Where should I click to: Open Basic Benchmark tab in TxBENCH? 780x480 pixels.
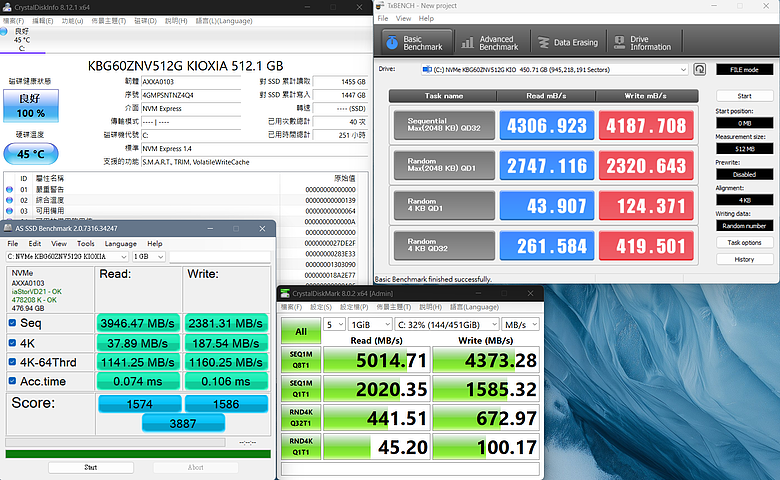click(x=417, y=42)
